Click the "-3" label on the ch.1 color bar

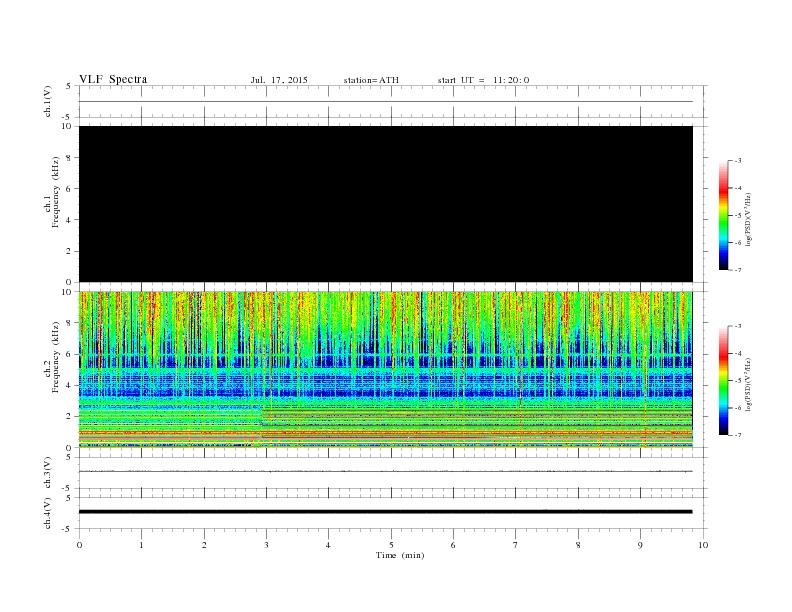[738, 161]
